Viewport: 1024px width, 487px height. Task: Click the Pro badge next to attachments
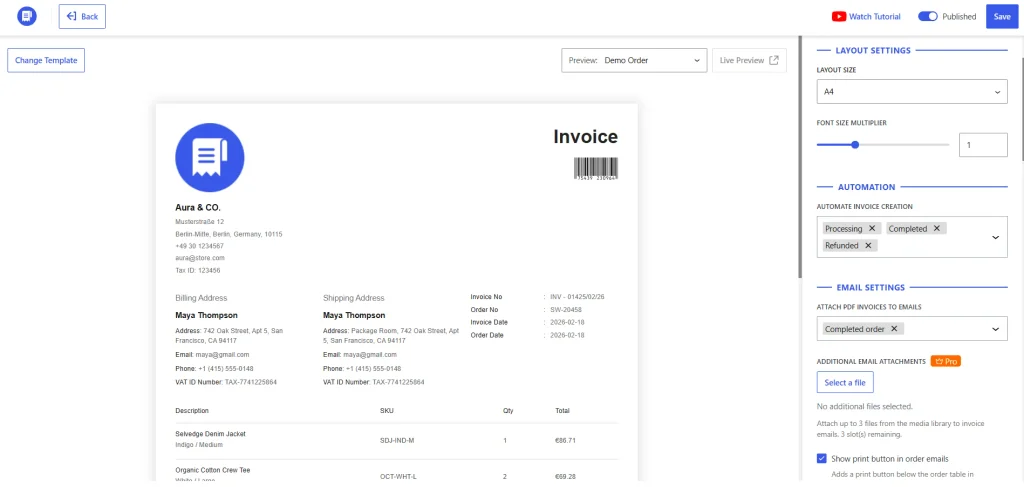[x=946, y=361]
